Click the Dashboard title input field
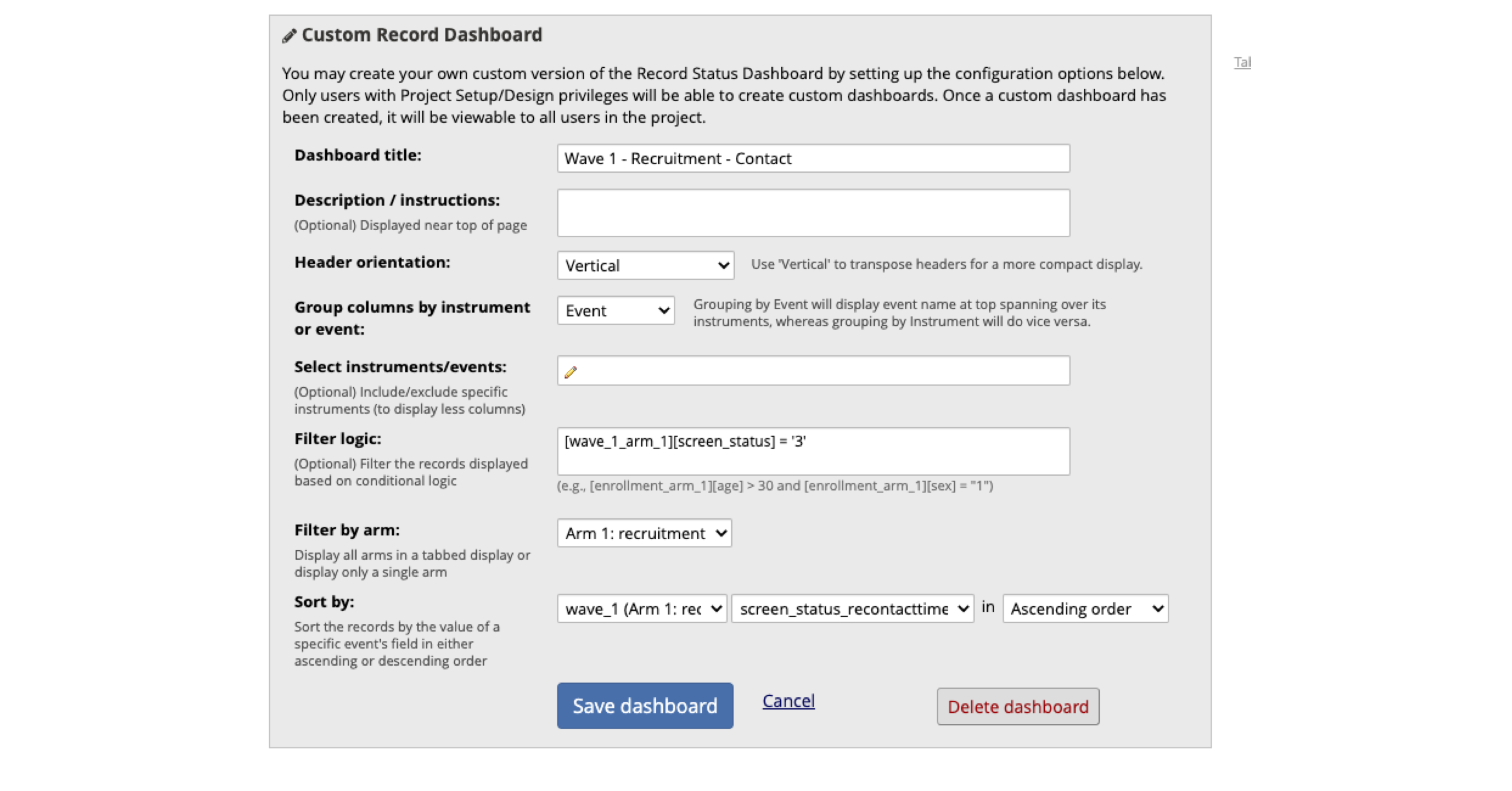 (x=812, y=158)
